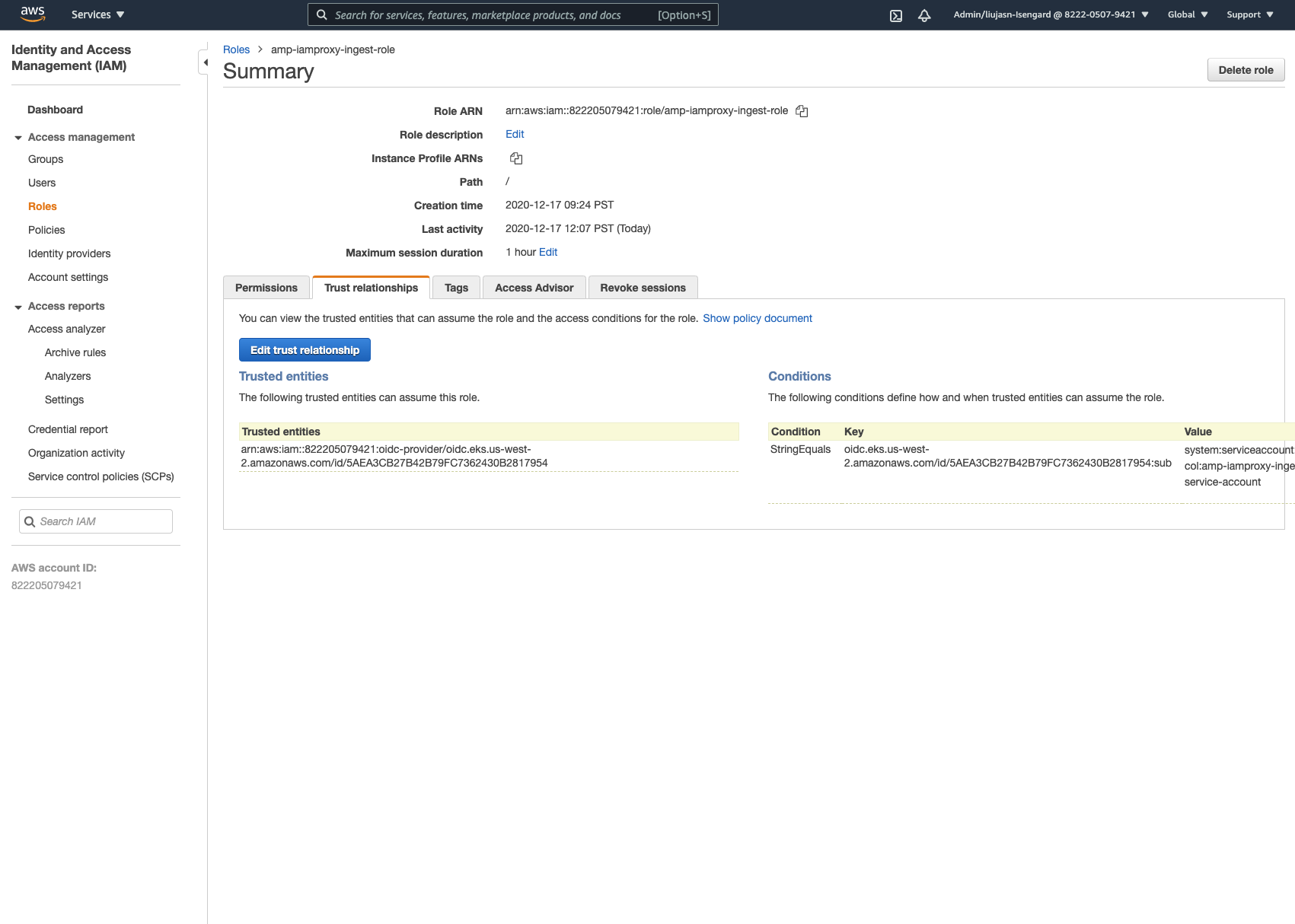Open the Revoke sessions tab

click(x=643, y=288)
